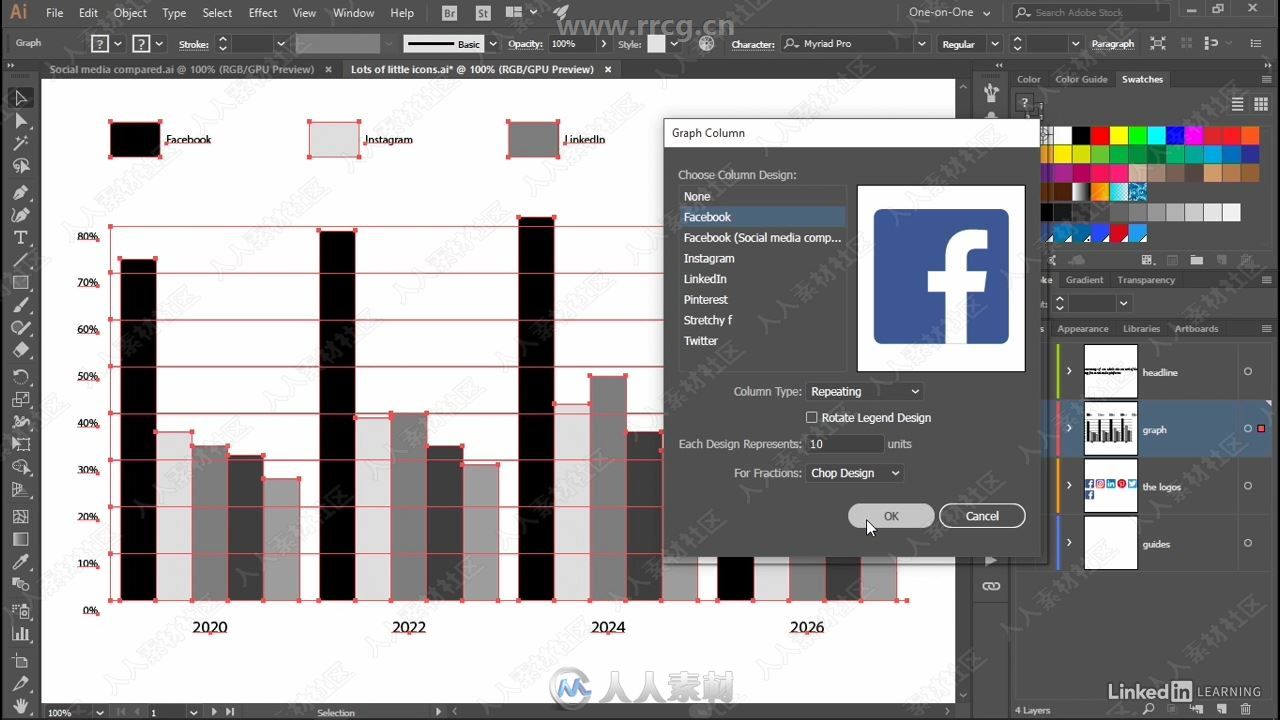Cancel the Graph Column dialog

tap(982, 516)
